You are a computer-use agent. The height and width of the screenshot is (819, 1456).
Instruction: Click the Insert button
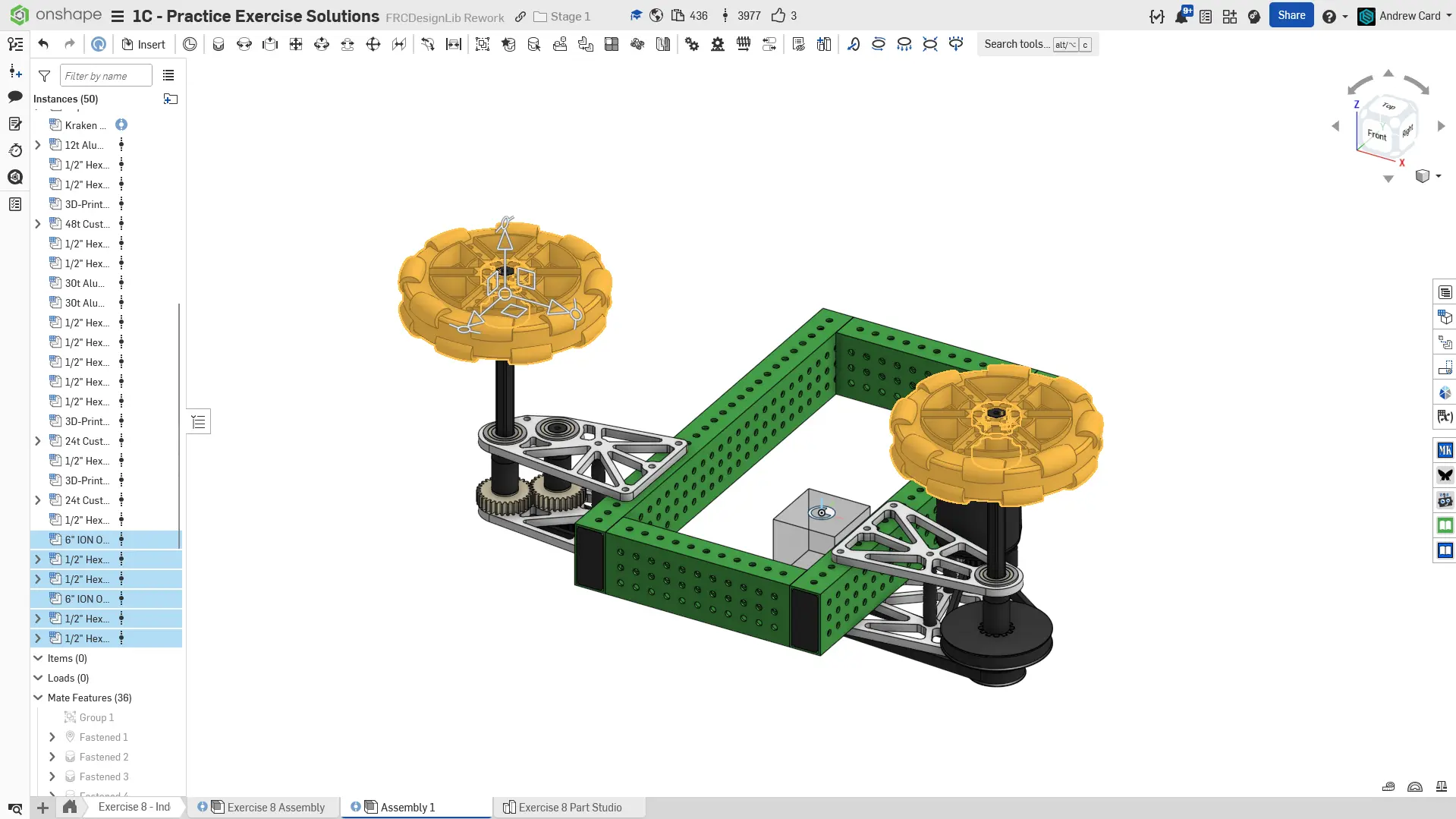pos(143,44)
